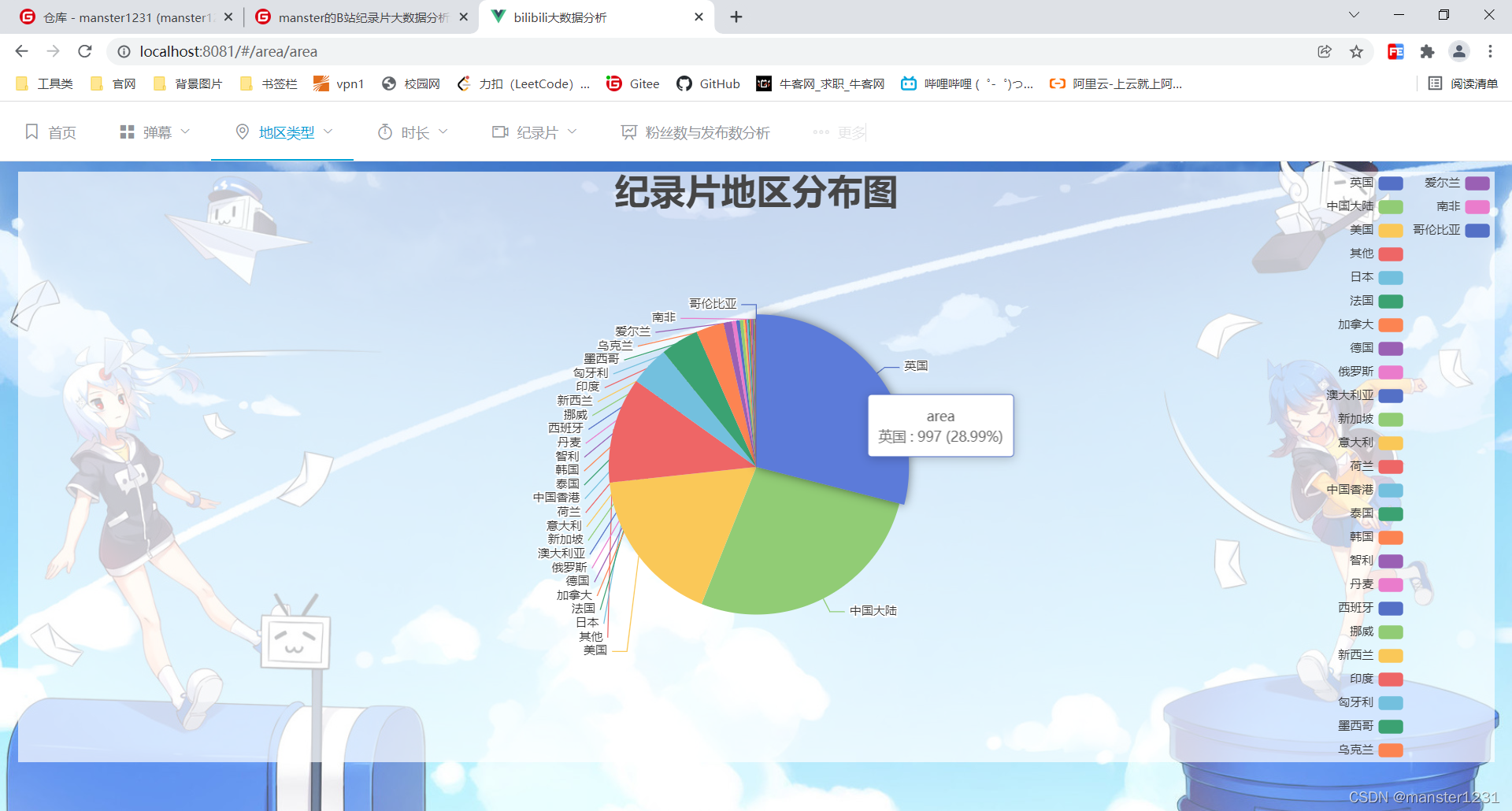The image size is (1512, 811).
Task: Toggle 其他 legend entry
Action: [x=1376, y=254]
